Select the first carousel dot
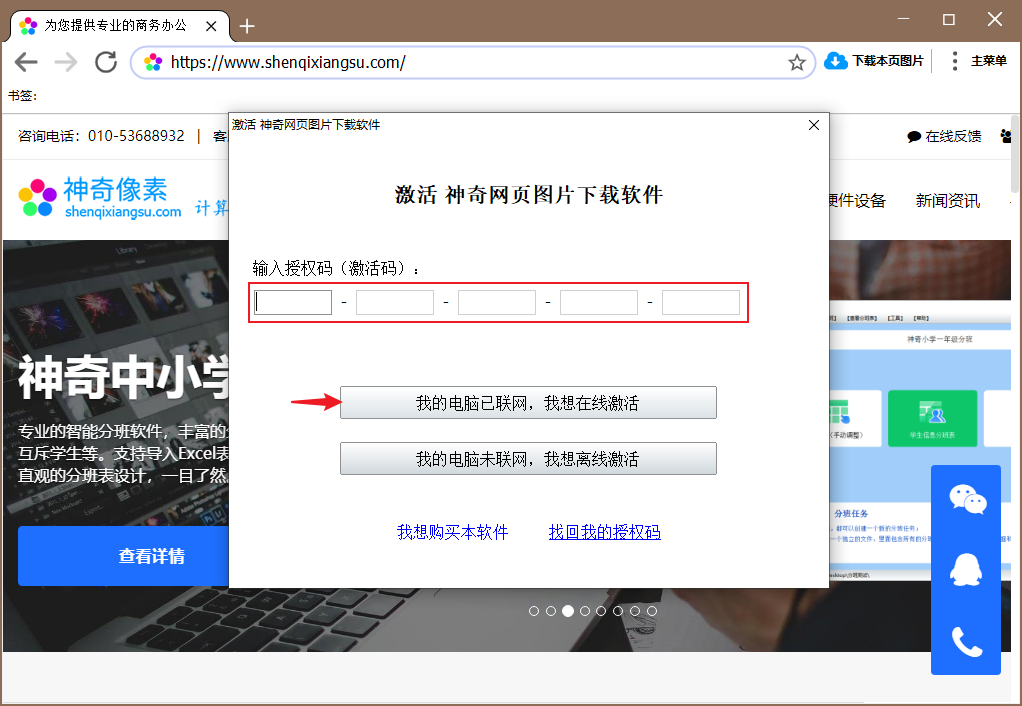Screen dimensions: 1022x706 [534, 611]
